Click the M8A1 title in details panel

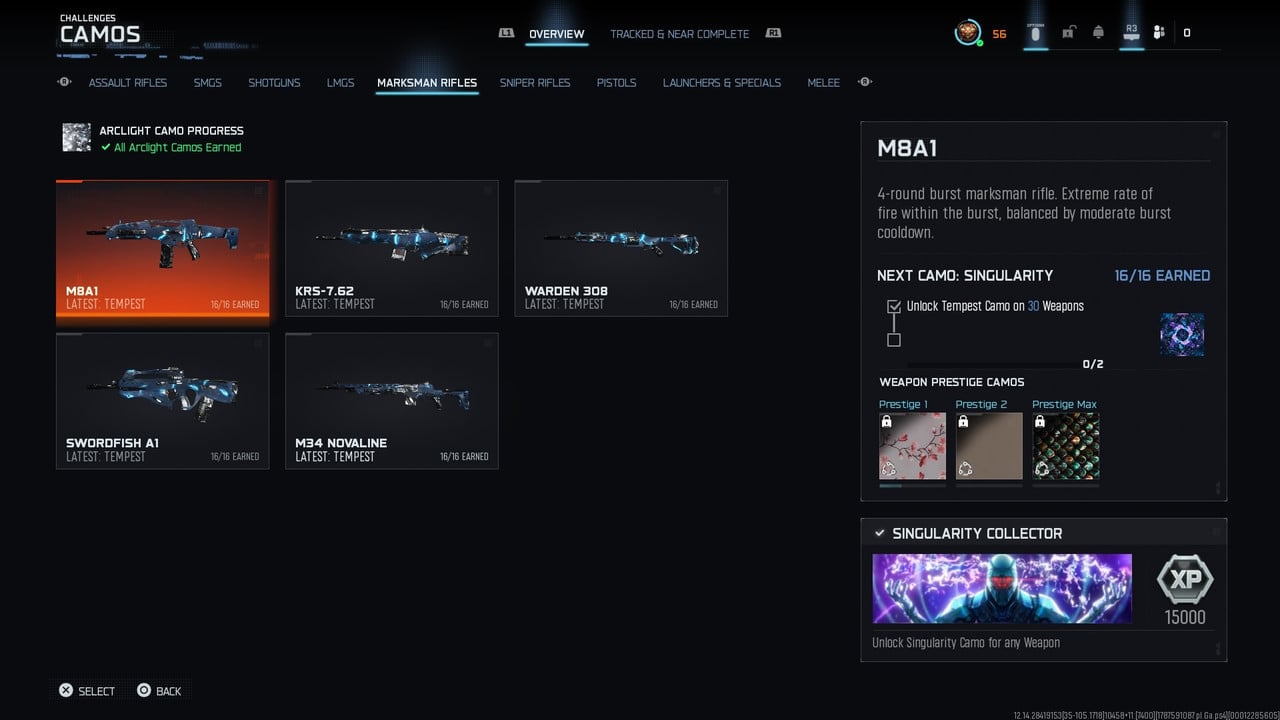coord(907,149)
